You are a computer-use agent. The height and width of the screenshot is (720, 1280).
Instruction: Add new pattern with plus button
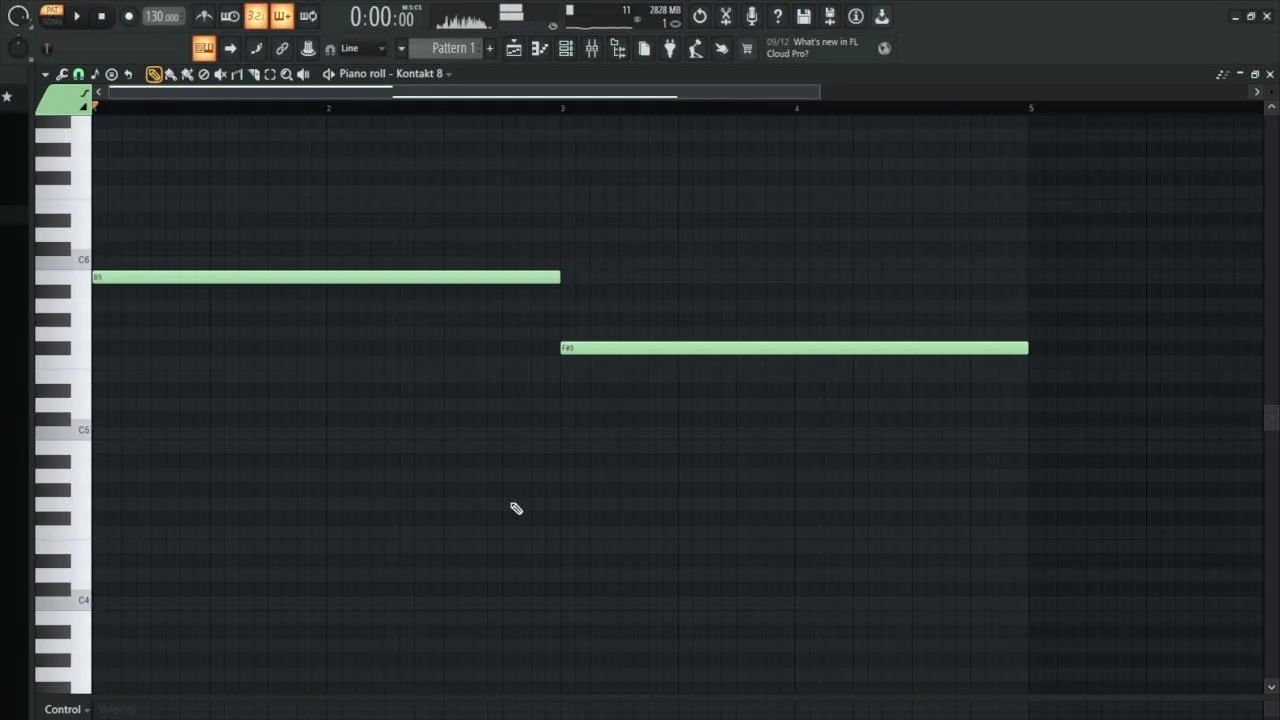click(x=490, y=48)
